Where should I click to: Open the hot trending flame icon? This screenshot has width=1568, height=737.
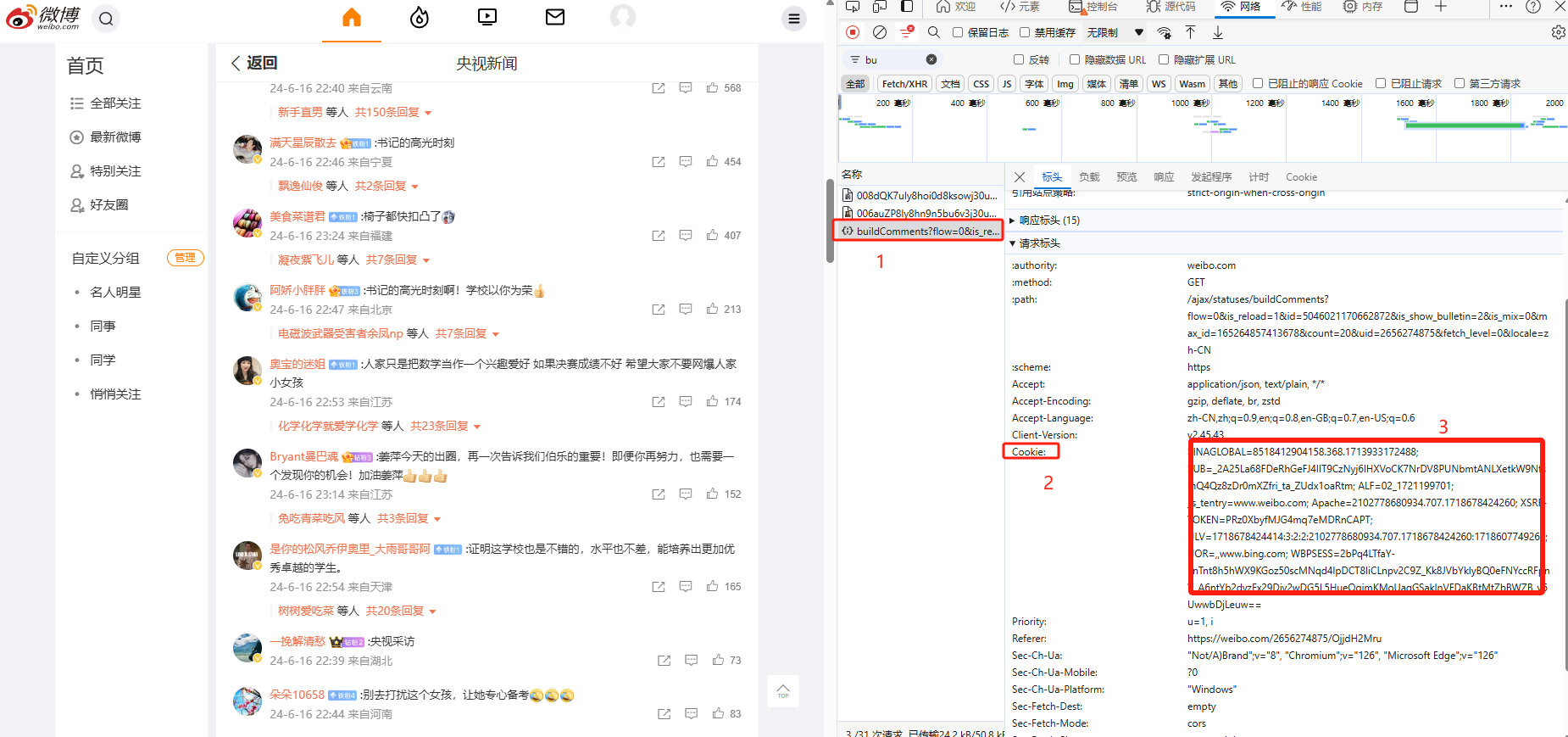point(420,17)
